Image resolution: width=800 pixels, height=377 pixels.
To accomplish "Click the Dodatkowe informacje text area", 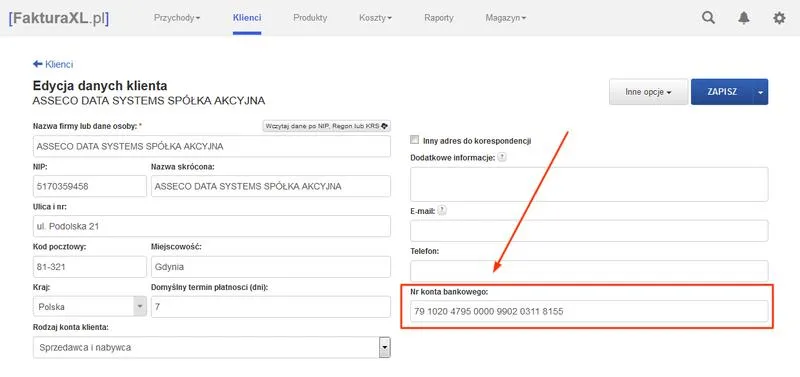I will point(589,184).
